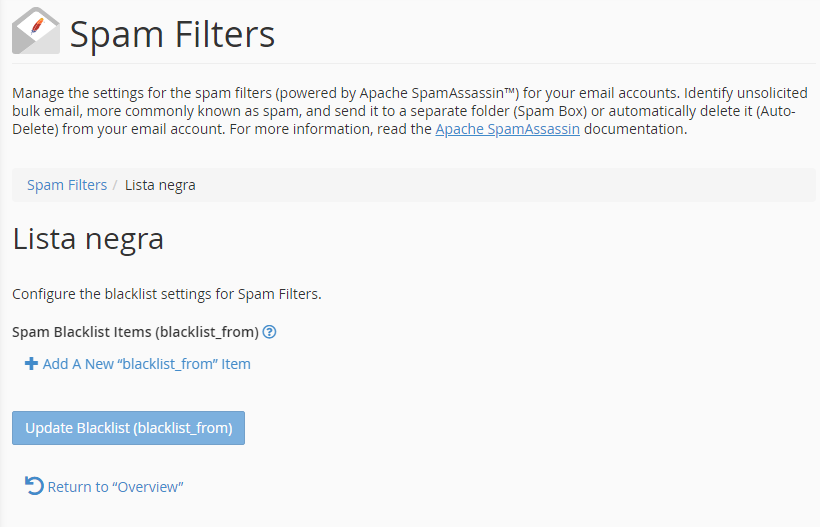
Task: Open the Apache SpamAssassin documentation link
Action: pos(507,129)
